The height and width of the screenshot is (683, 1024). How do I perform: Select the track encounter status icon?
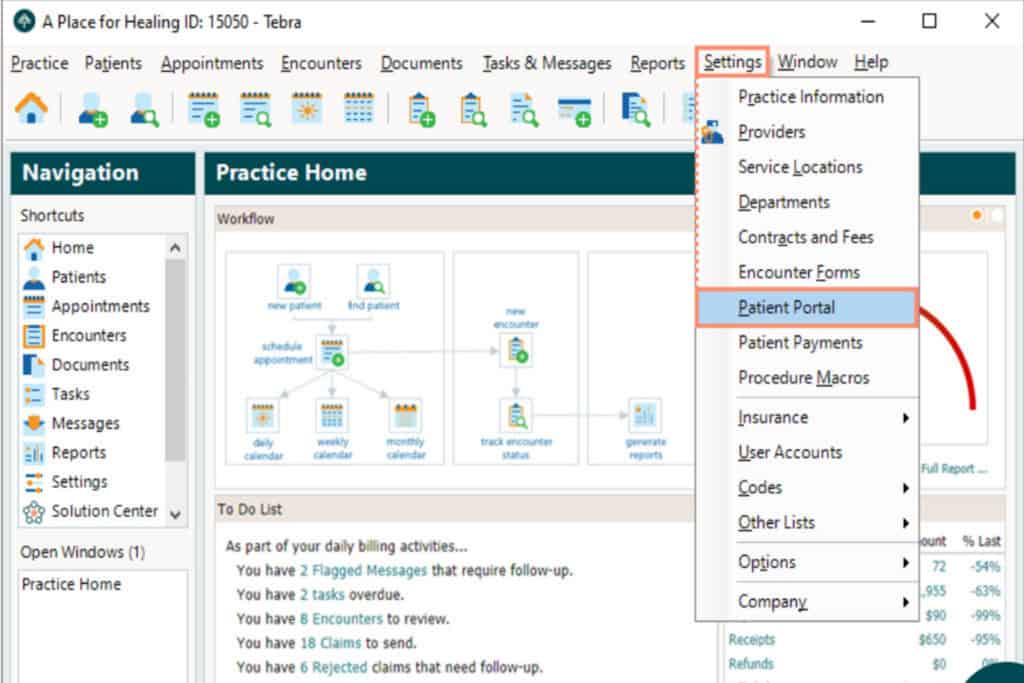(516, 413)
